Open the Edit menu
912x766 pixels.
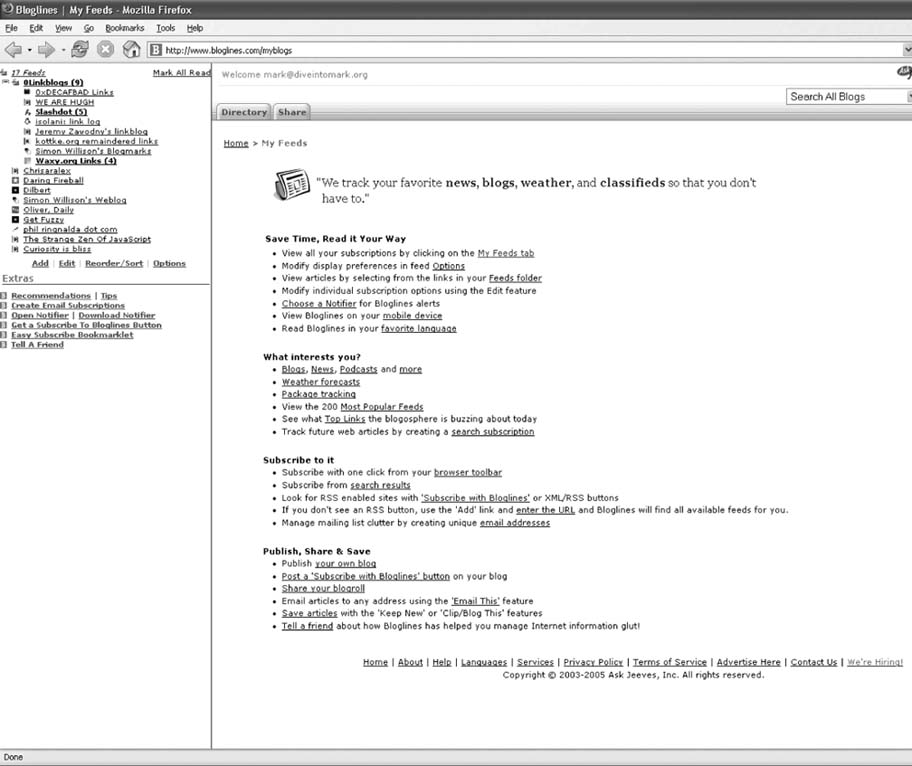click(36, 28)
